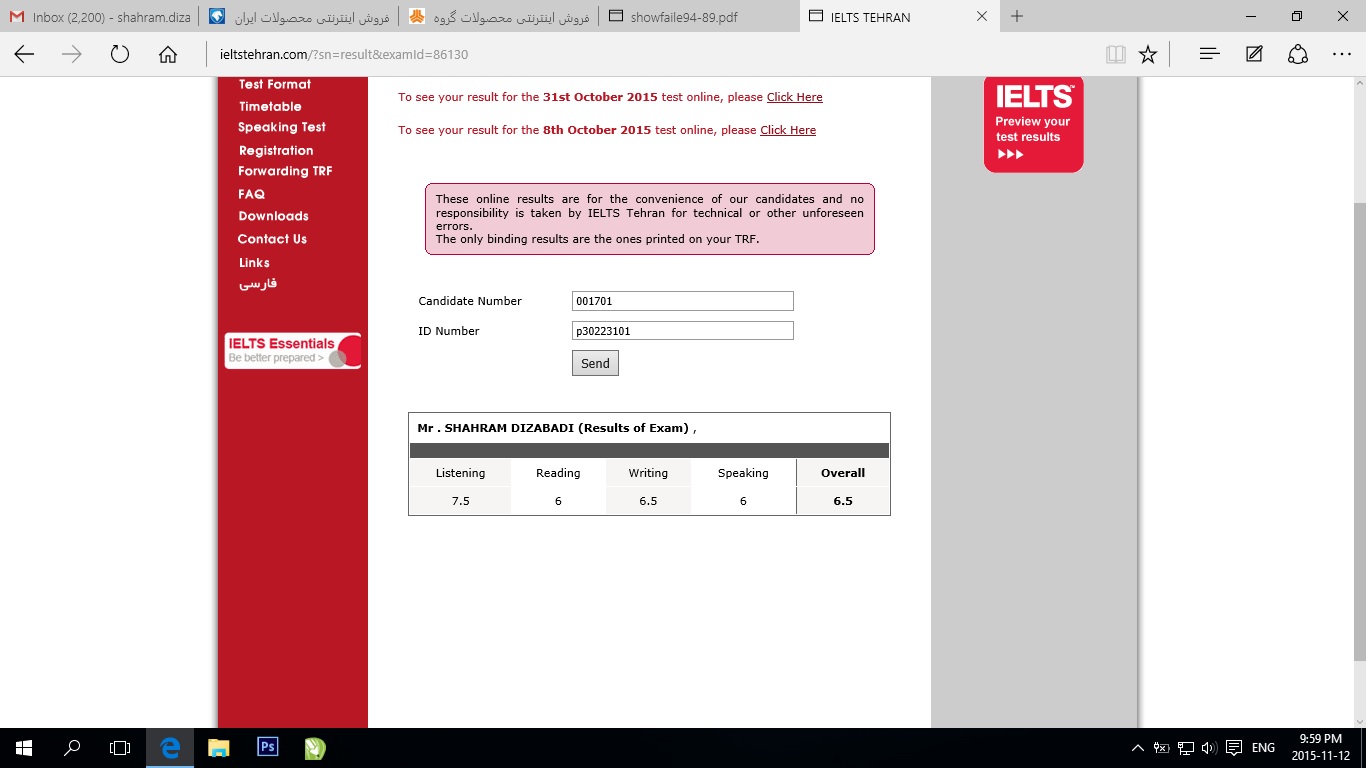Make a Web Note pencil icon
This screenshot has height=768, width=1366.
tap(1254, 54)
